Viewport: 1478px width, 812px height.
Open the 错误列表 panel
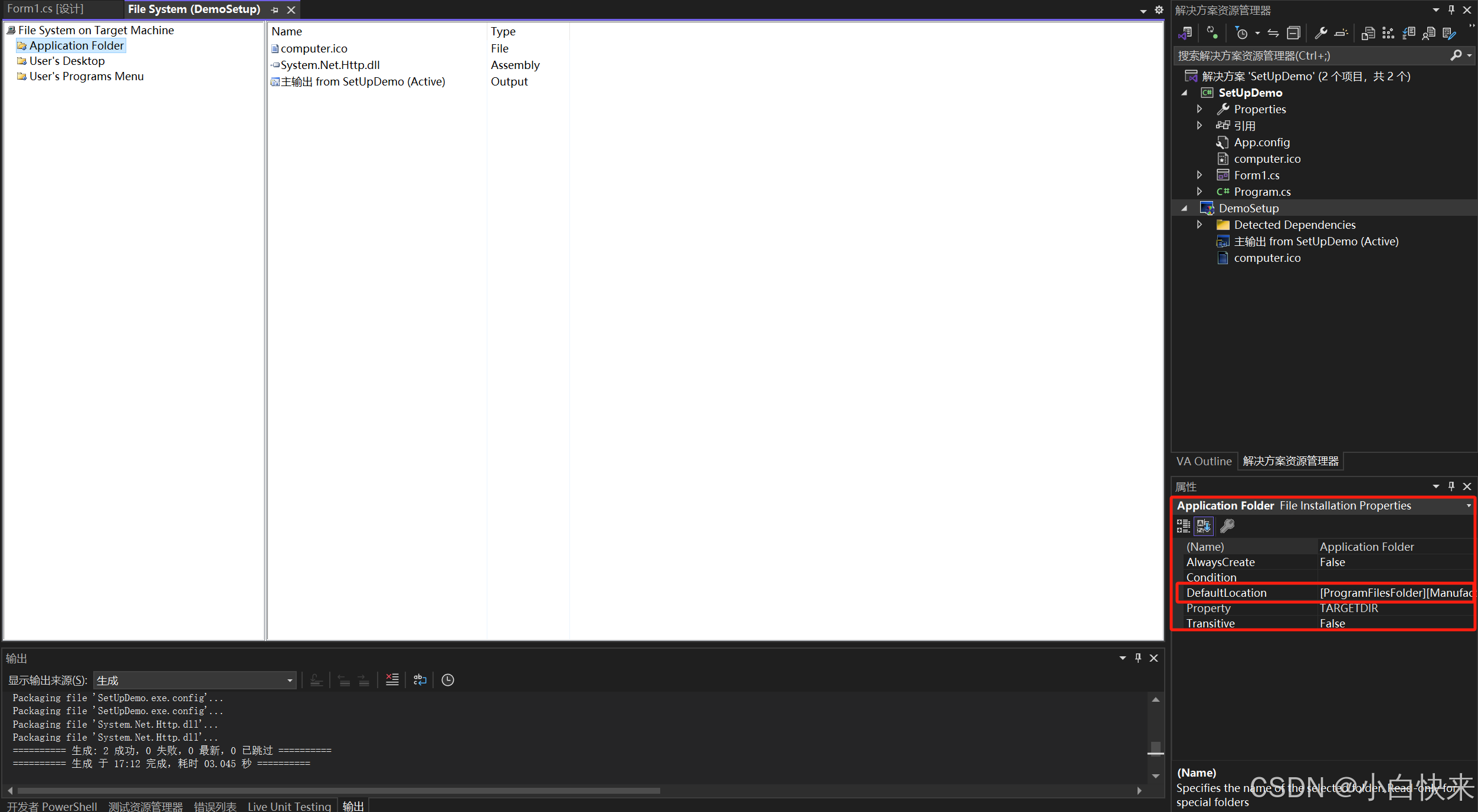(x=214, y=806)
